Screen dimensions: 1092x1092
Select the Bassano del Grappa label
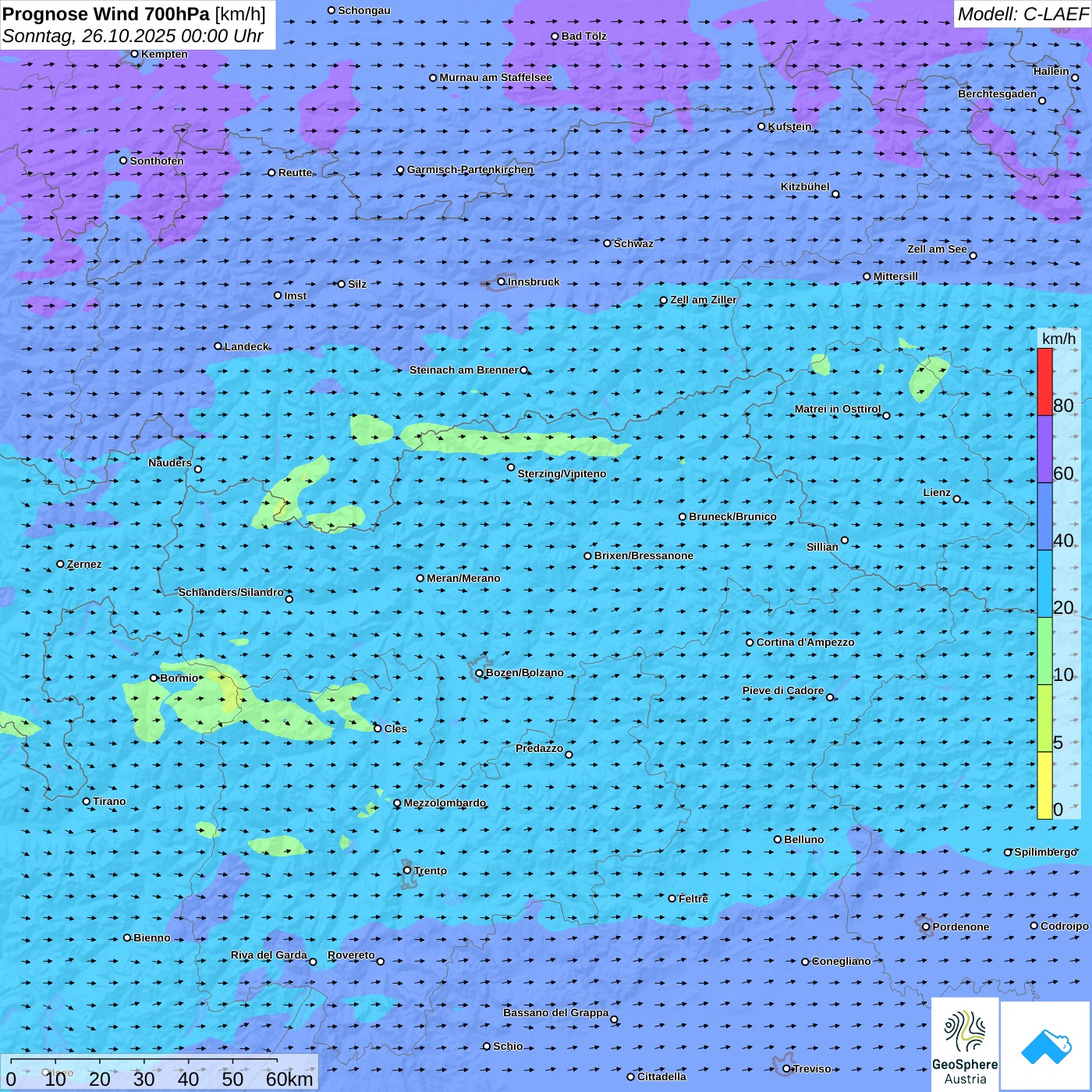pos(555,1012)
